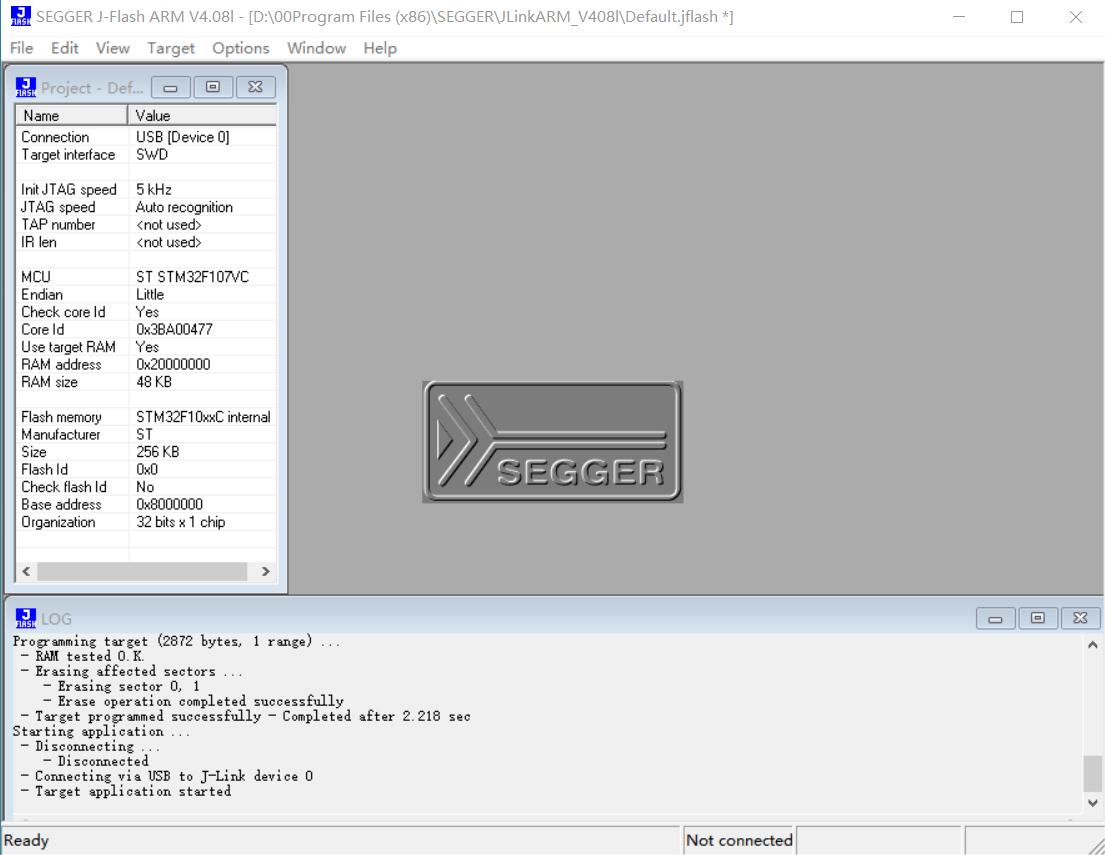This screenshot has height=855, width=1105.
Task: Minimize the Project sub-window
Action: point(171,87)
